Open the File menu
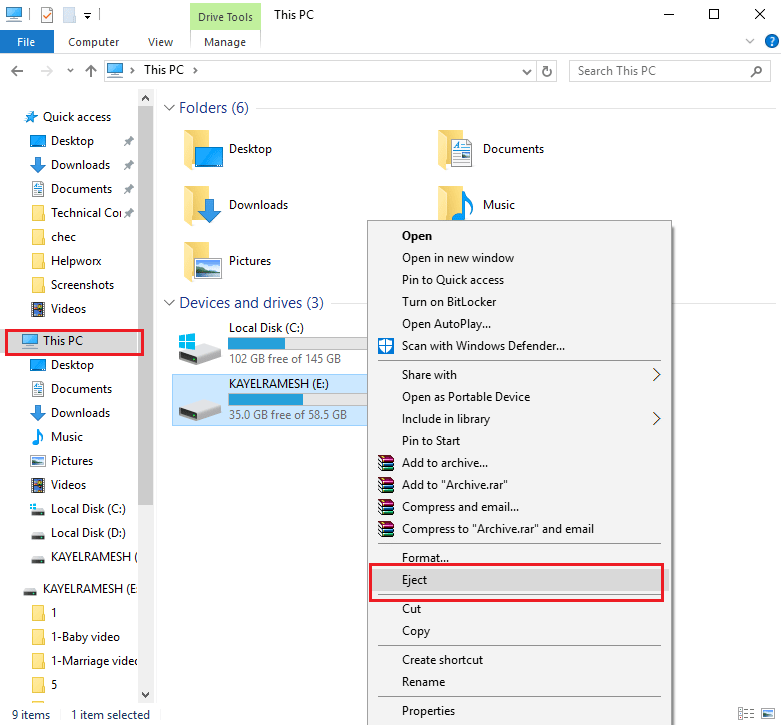 pos(26,42)
